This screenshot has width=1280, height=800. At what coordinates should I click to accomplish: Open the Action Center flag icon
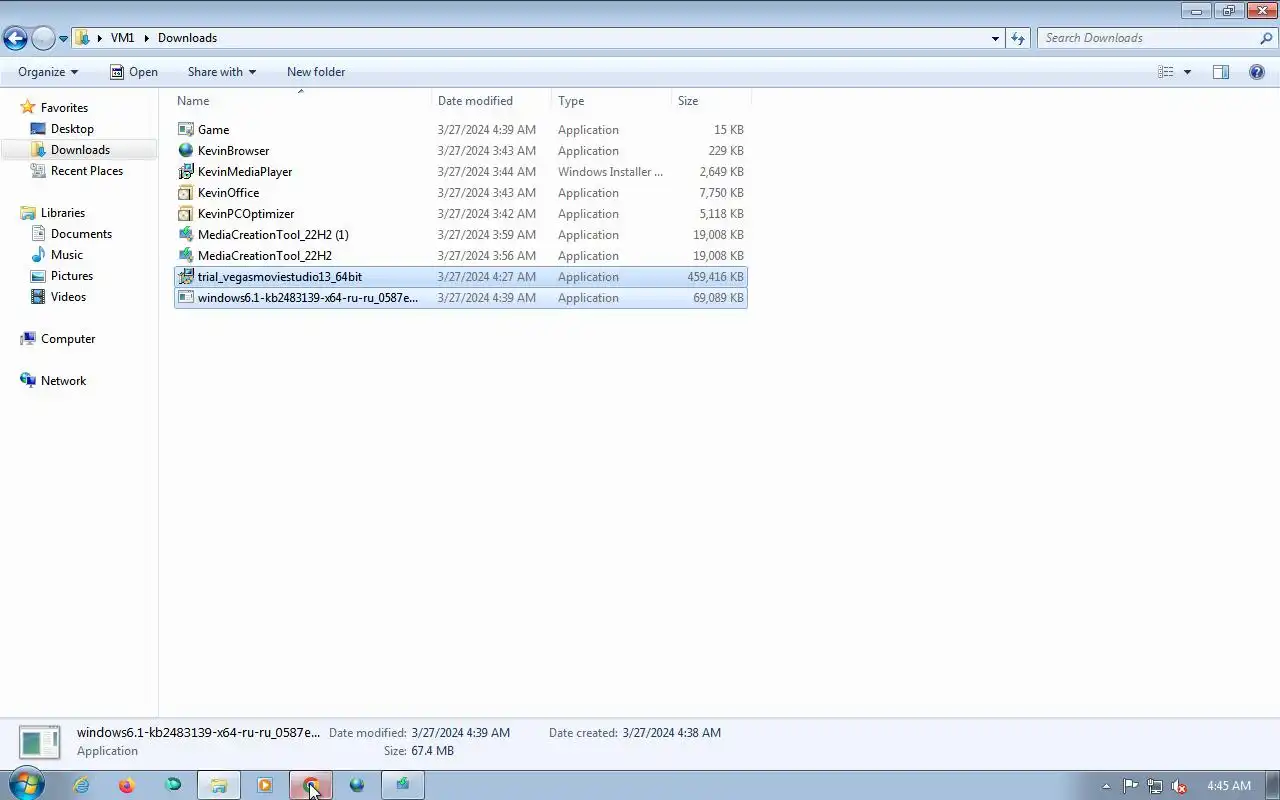[1130, 786]
